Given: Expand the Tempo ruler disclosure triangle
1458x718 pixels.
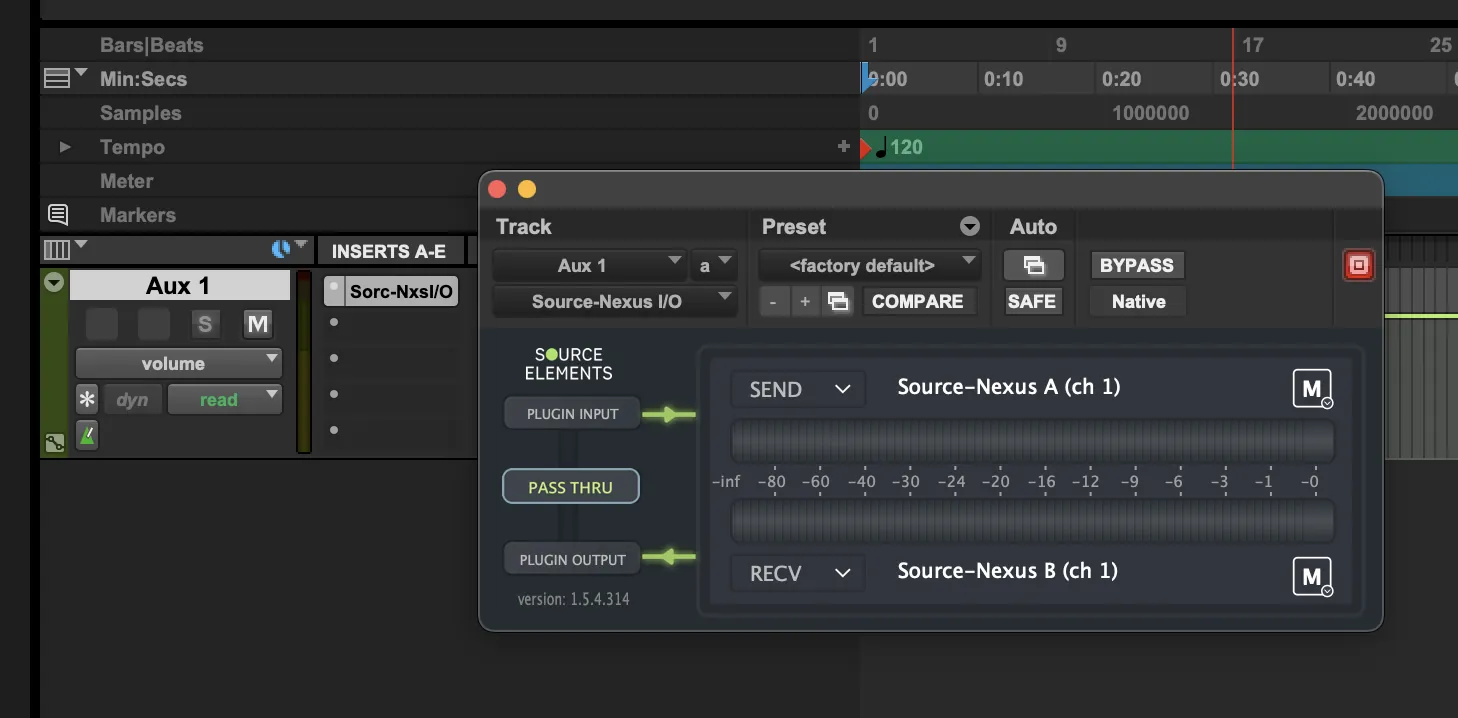Looking at the screenshot, I should (64, 147).
